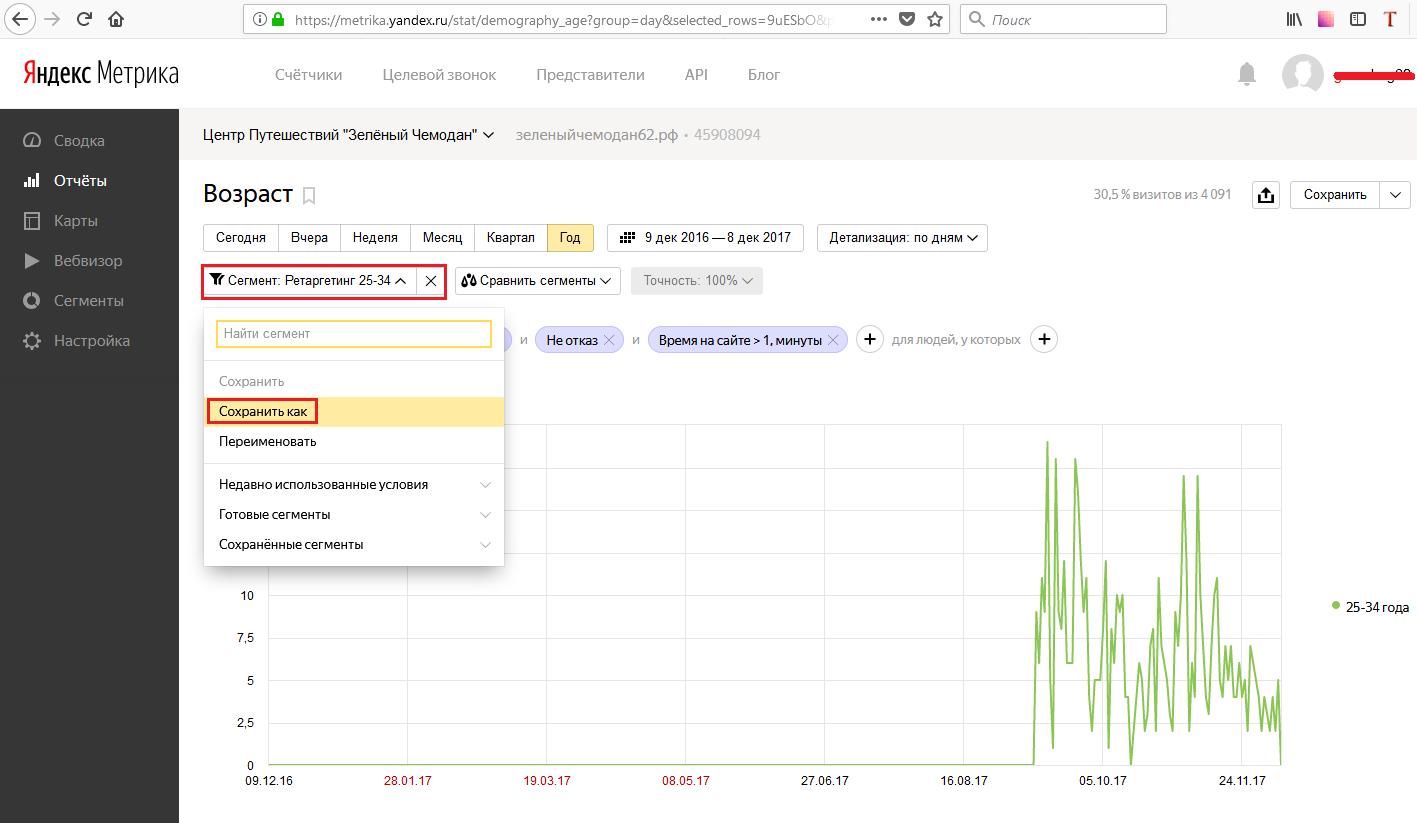Expand Готовые сегменты section
Screen dimensions: 1417x823
click(x=354, y=515)
